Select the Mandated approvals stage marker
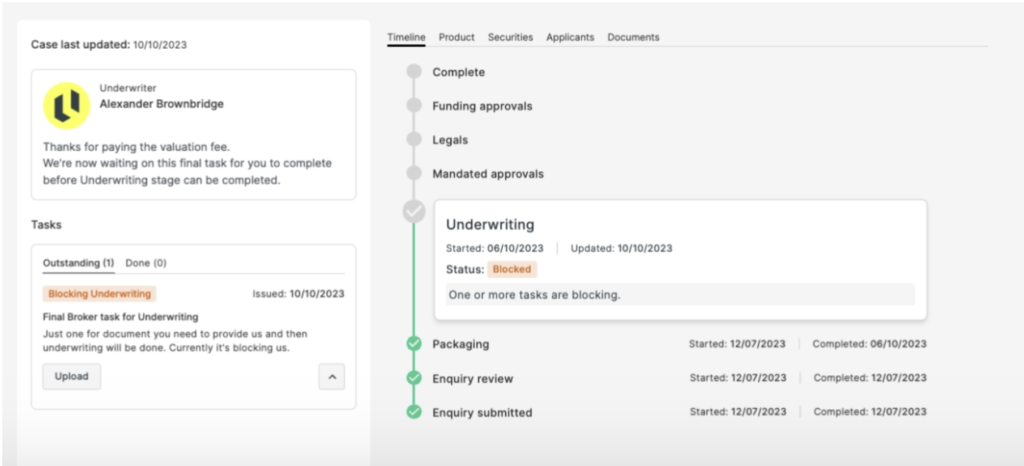 (414, 174)
